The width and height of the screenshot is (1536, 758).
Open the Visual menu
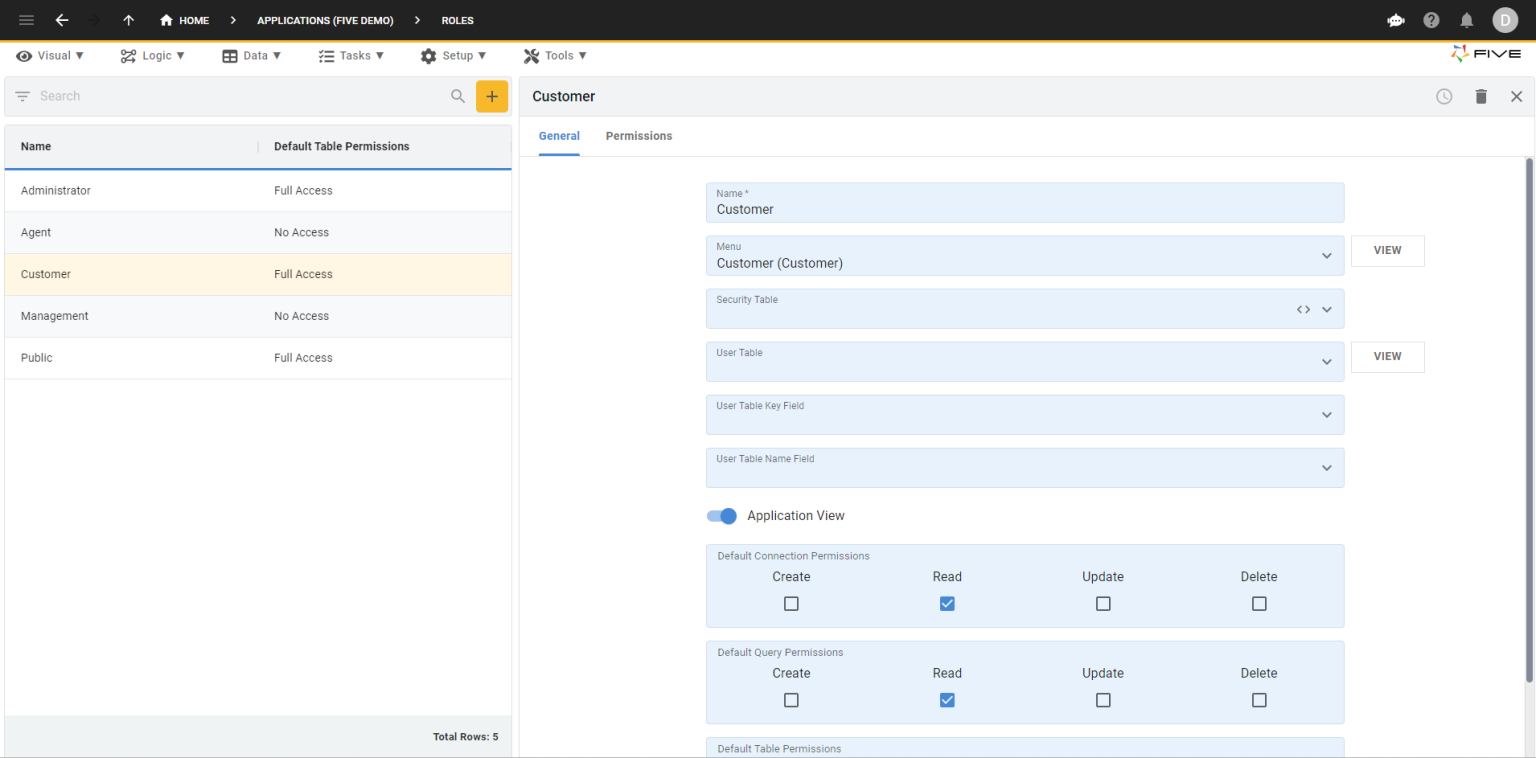(x=48, y=55)
